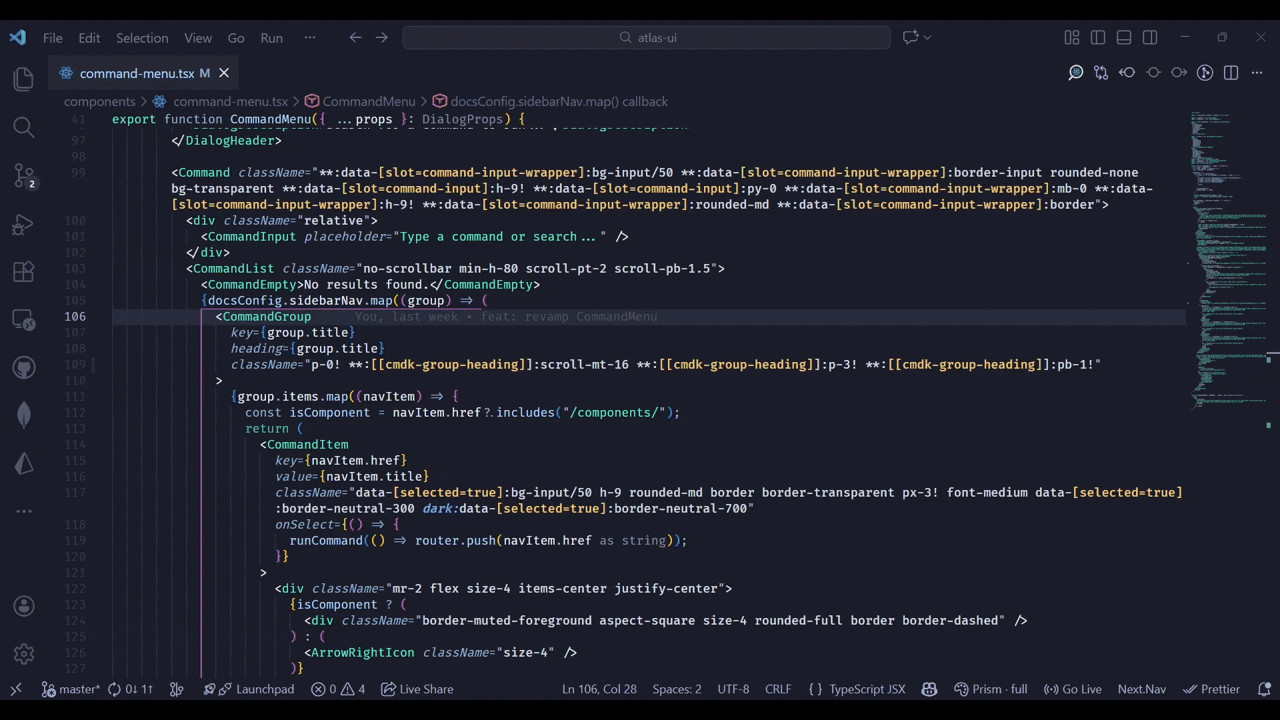Toggle the secondary side bar
1280x720 pixels.
[1150, 38]
